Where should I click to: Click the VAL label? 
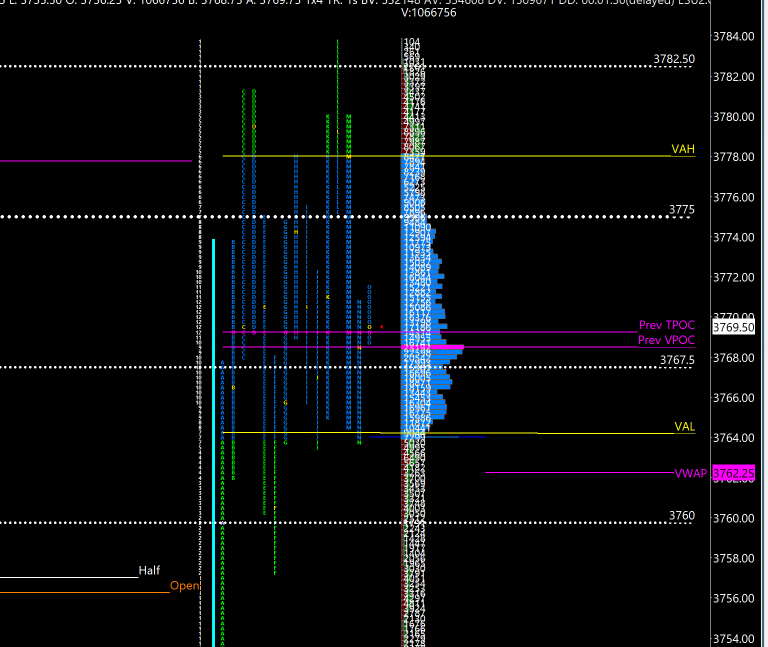pyautogui.click(x=684, y=427)
